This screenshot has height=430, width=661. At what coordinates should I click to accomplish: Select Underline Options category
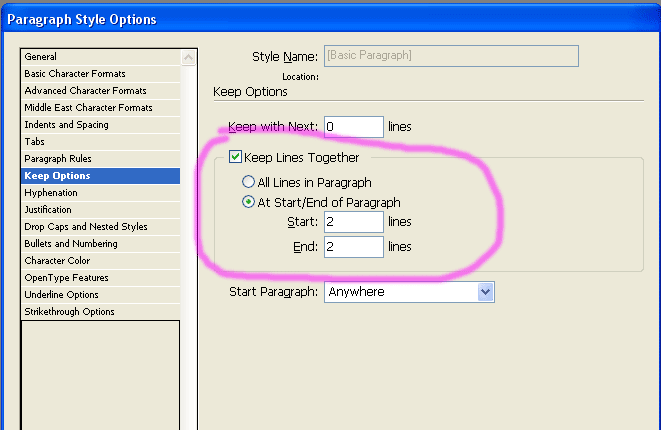click(x=100, y=295)
